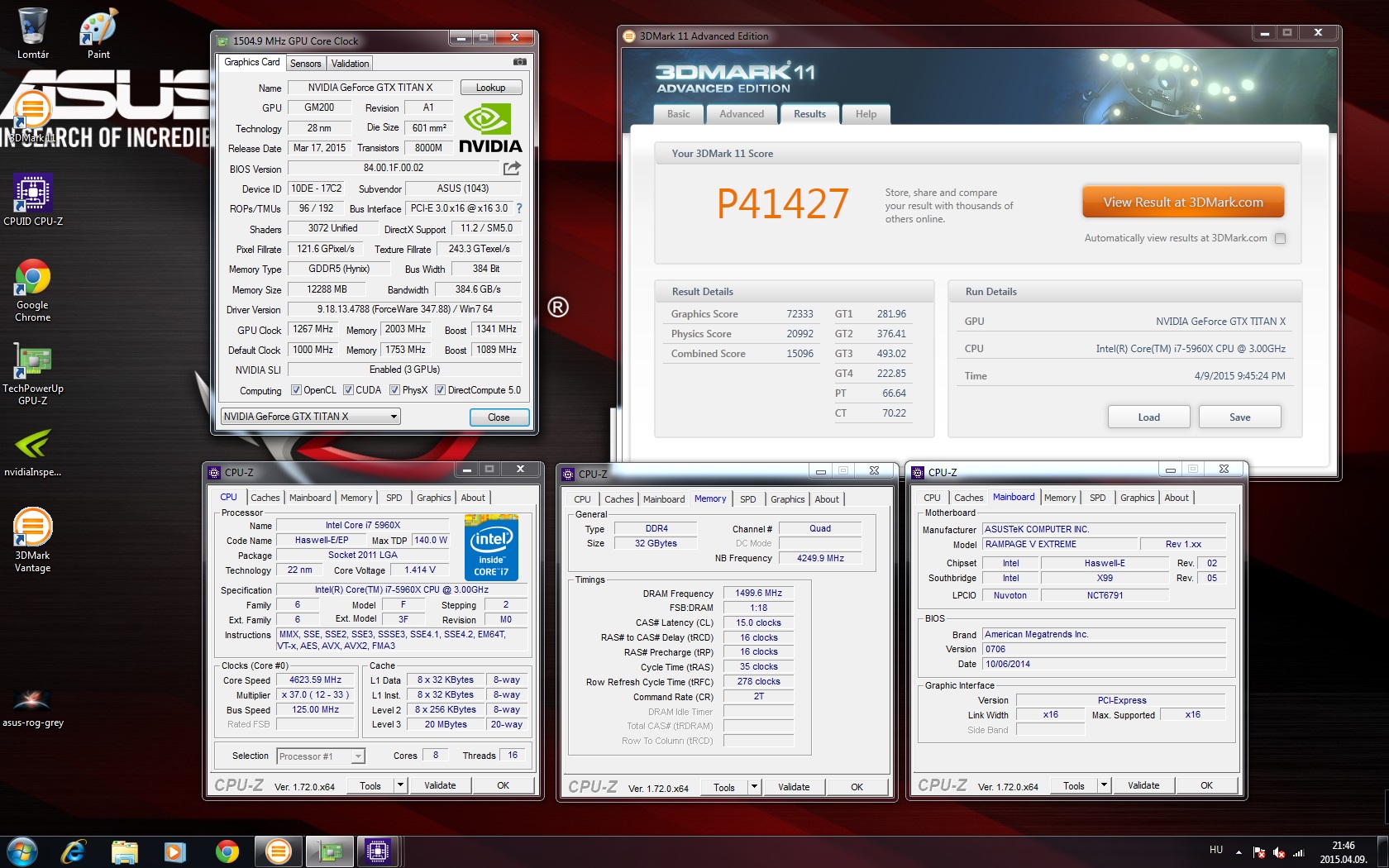The image size is (1389, 868).
Task: Click the Close button in GPU-Z
Action: pyautogui.click(x=499, y=417)
